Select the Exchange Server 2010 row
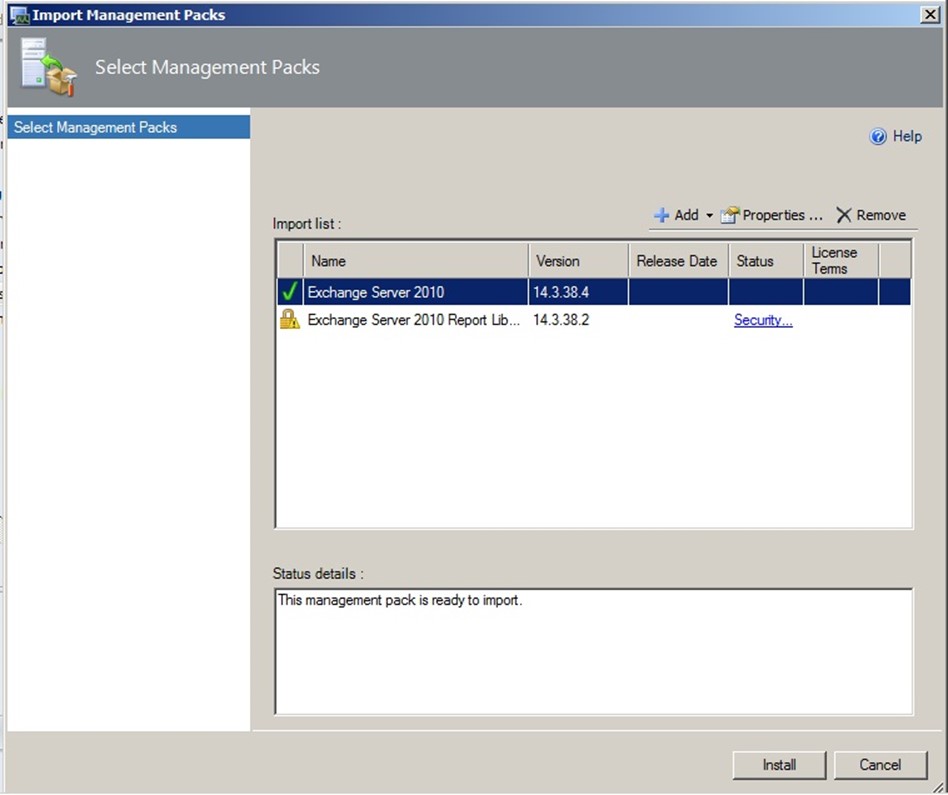The image size is (948, 795). click(x=594, y=292)
